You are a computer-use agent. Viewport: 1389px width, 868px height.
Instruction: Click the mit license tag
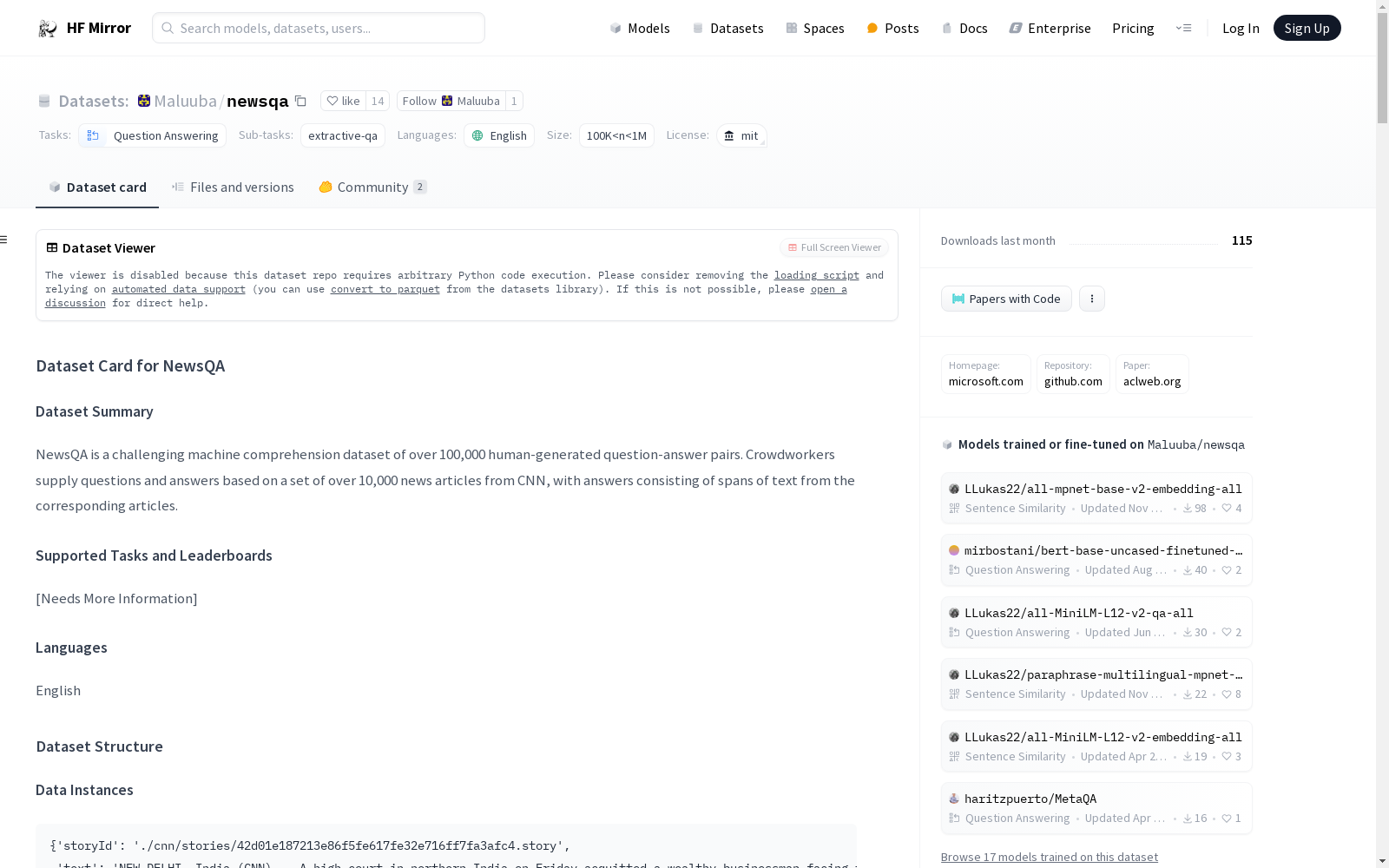[x=741, y=135]
